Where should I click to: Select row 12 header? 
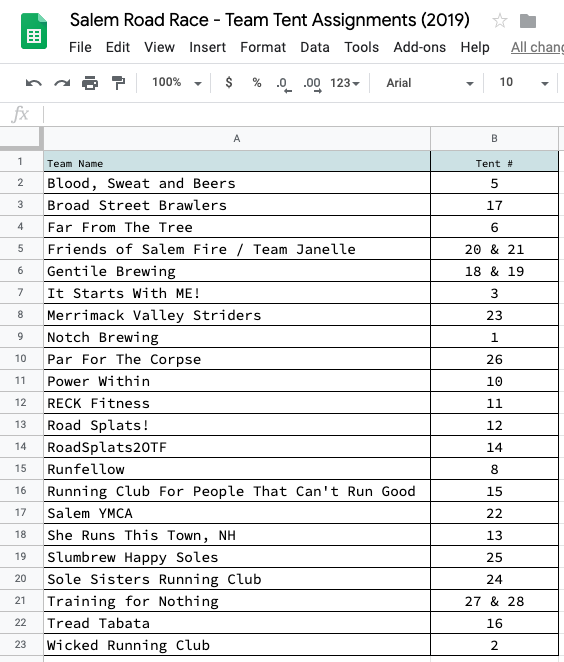tap(20, 403)
